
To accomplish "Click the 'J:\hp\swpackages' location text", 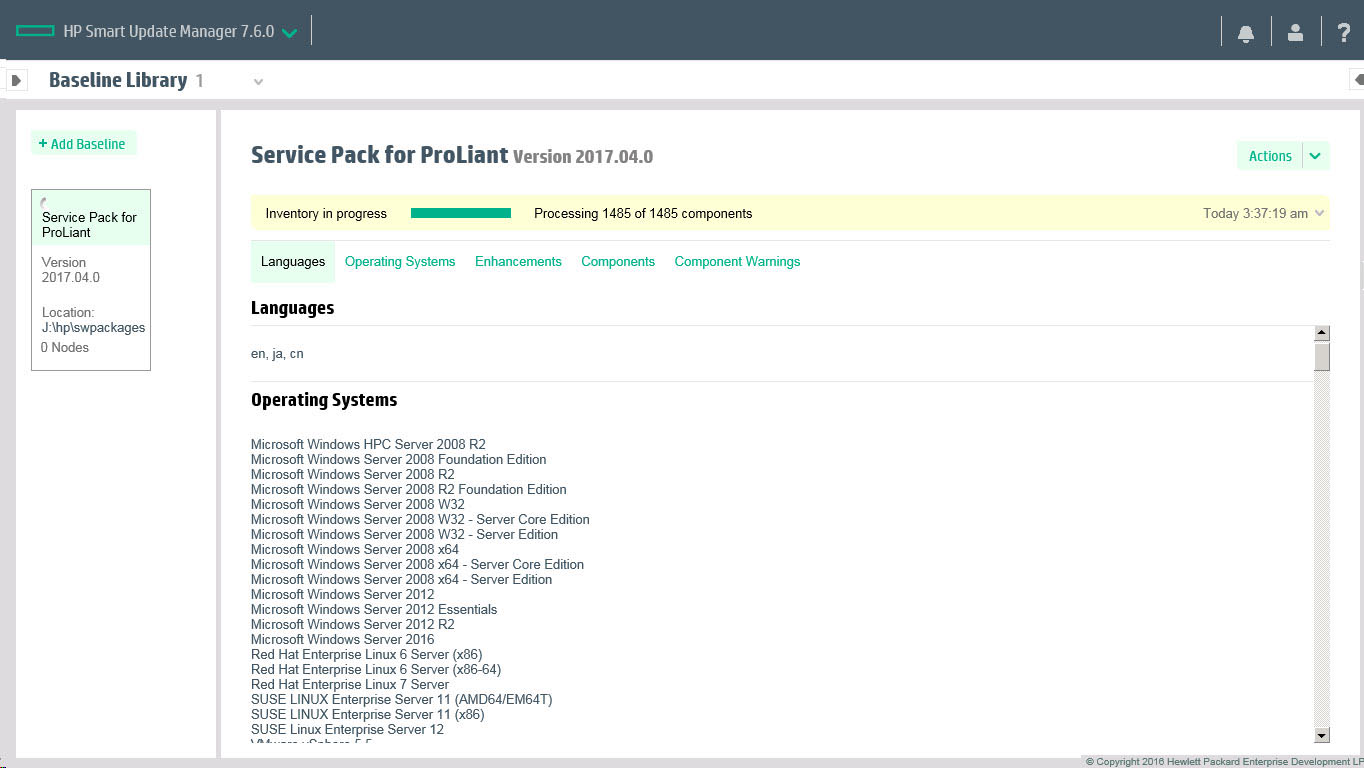I will pyautogui.click(x=93, y=327).
